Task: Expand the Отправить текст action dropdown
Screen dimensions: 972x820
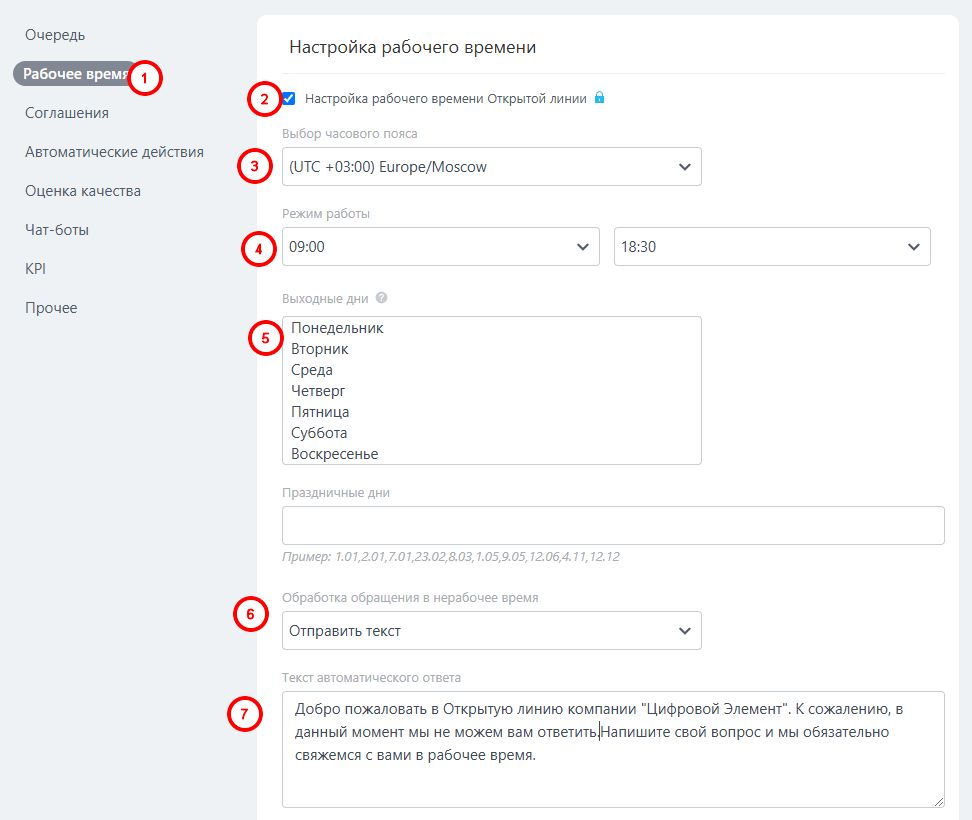Action: click(x=491, y=631)
